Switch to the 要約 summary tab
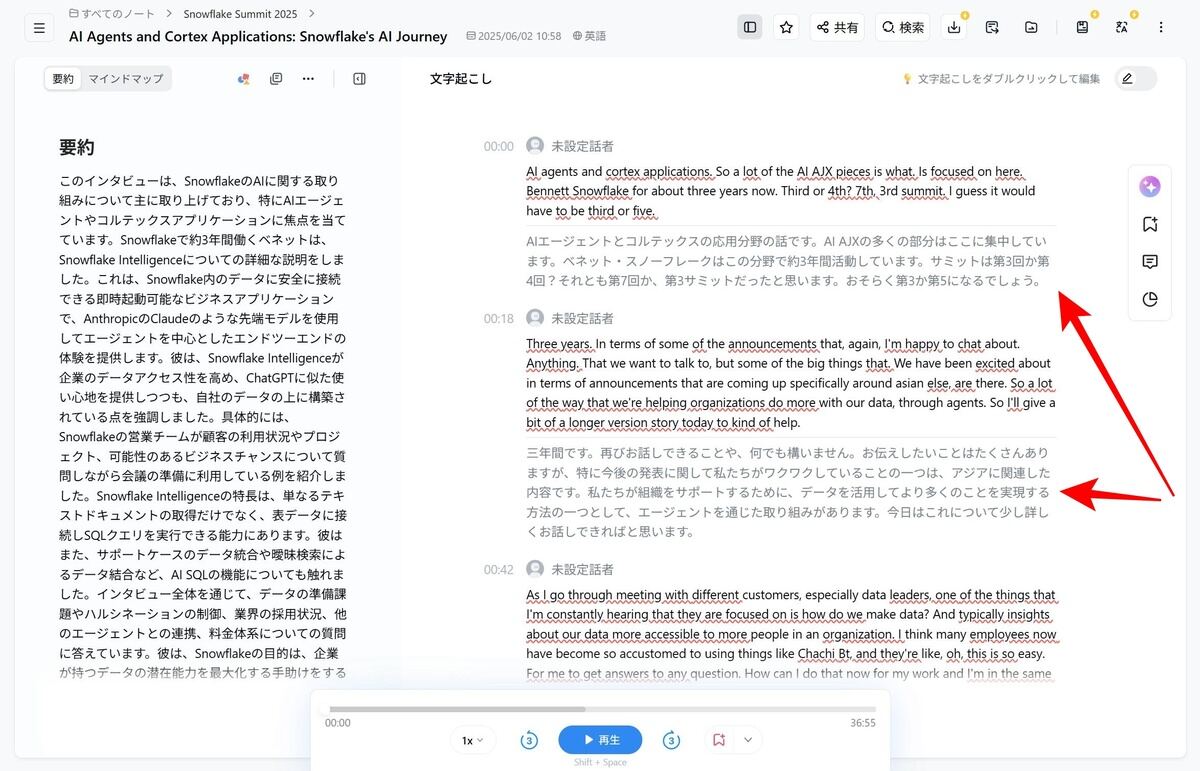Screen dimensions: 1200x771 pos(63,78)
